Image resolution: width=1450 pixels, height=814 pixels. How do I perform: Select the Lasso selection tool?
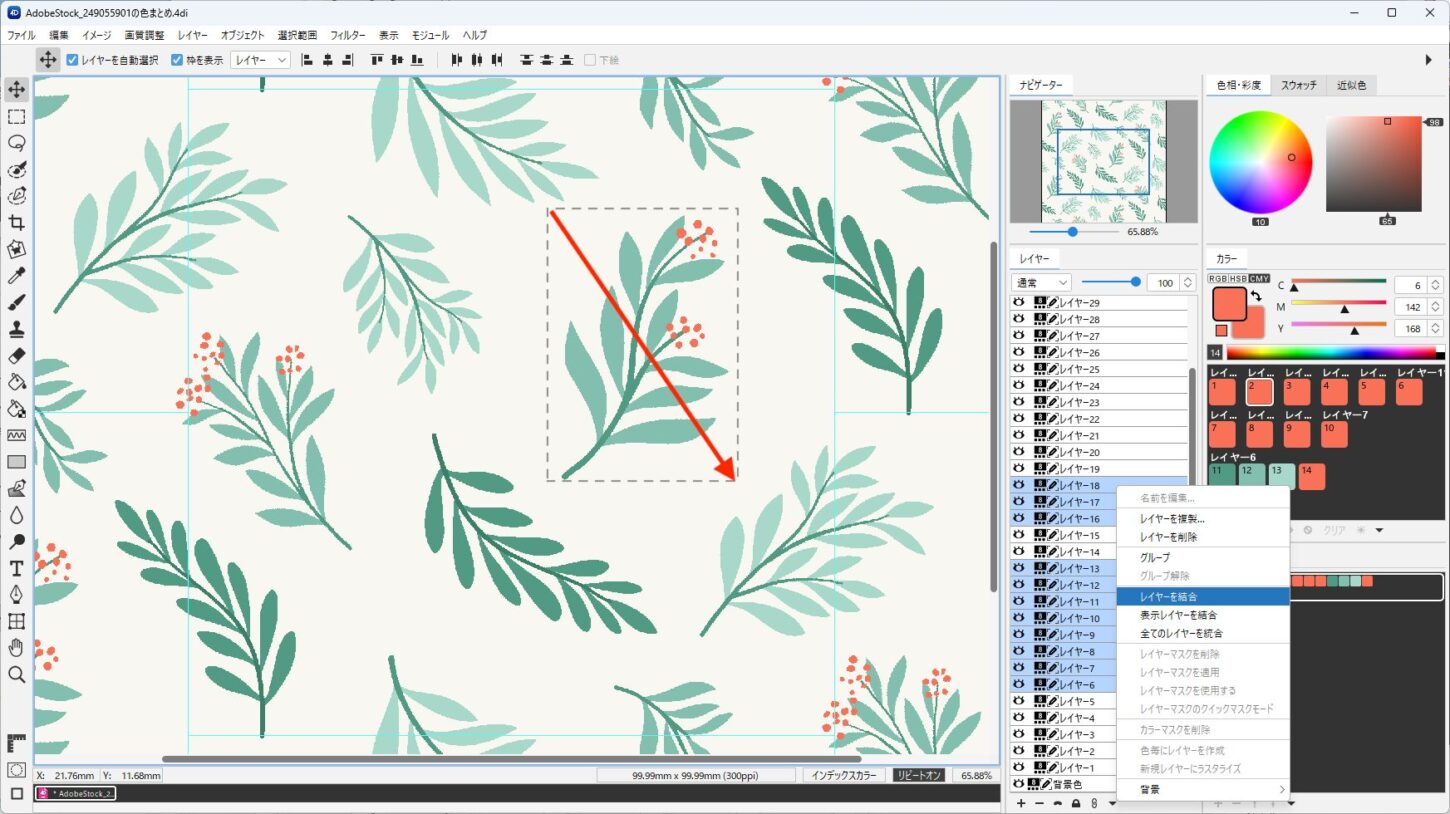pyautogui.click(x=16, y=143)
